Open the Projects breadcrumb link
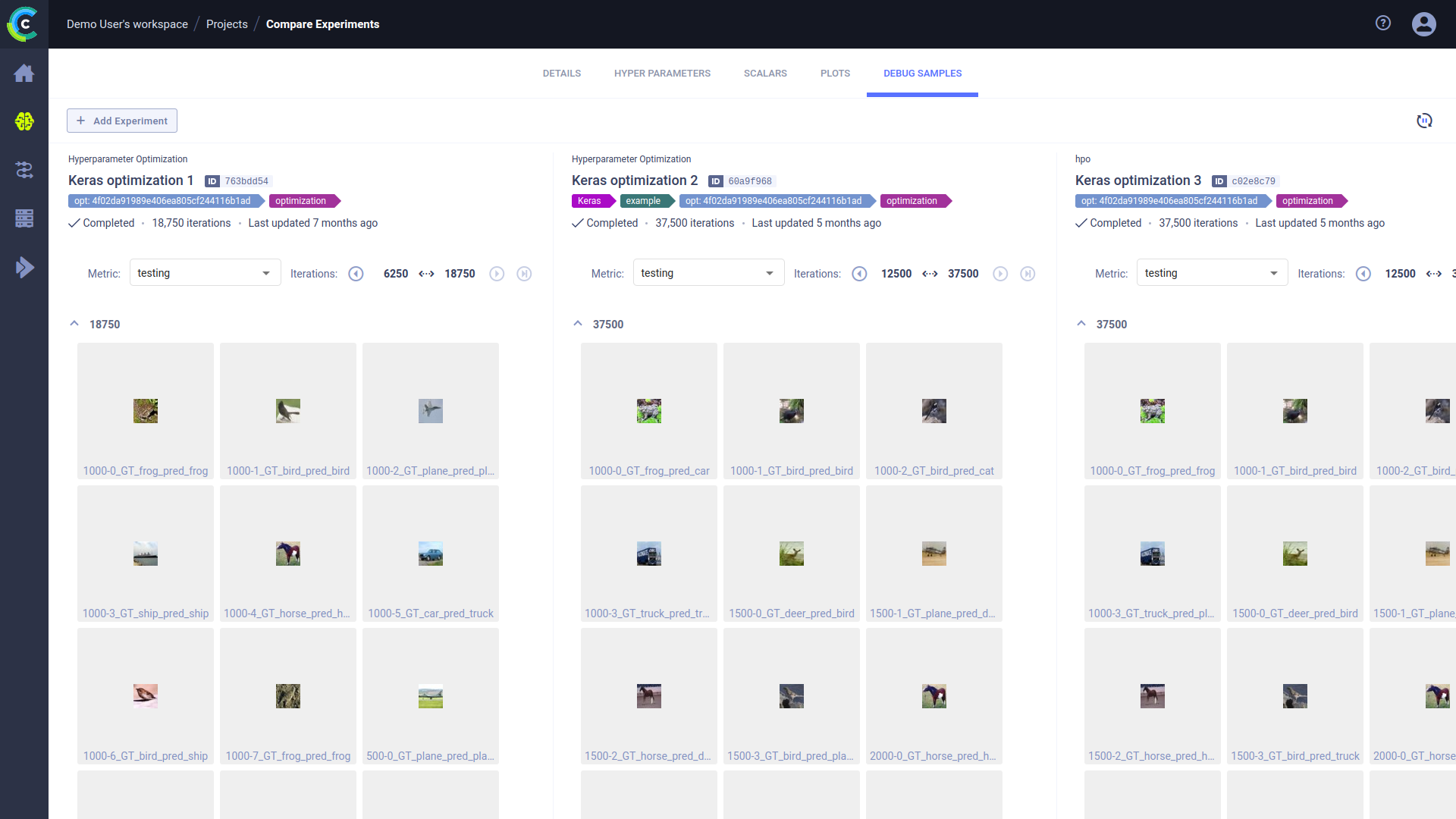The width and height of the screenshot is (1456, 819). tap(227, 24)
